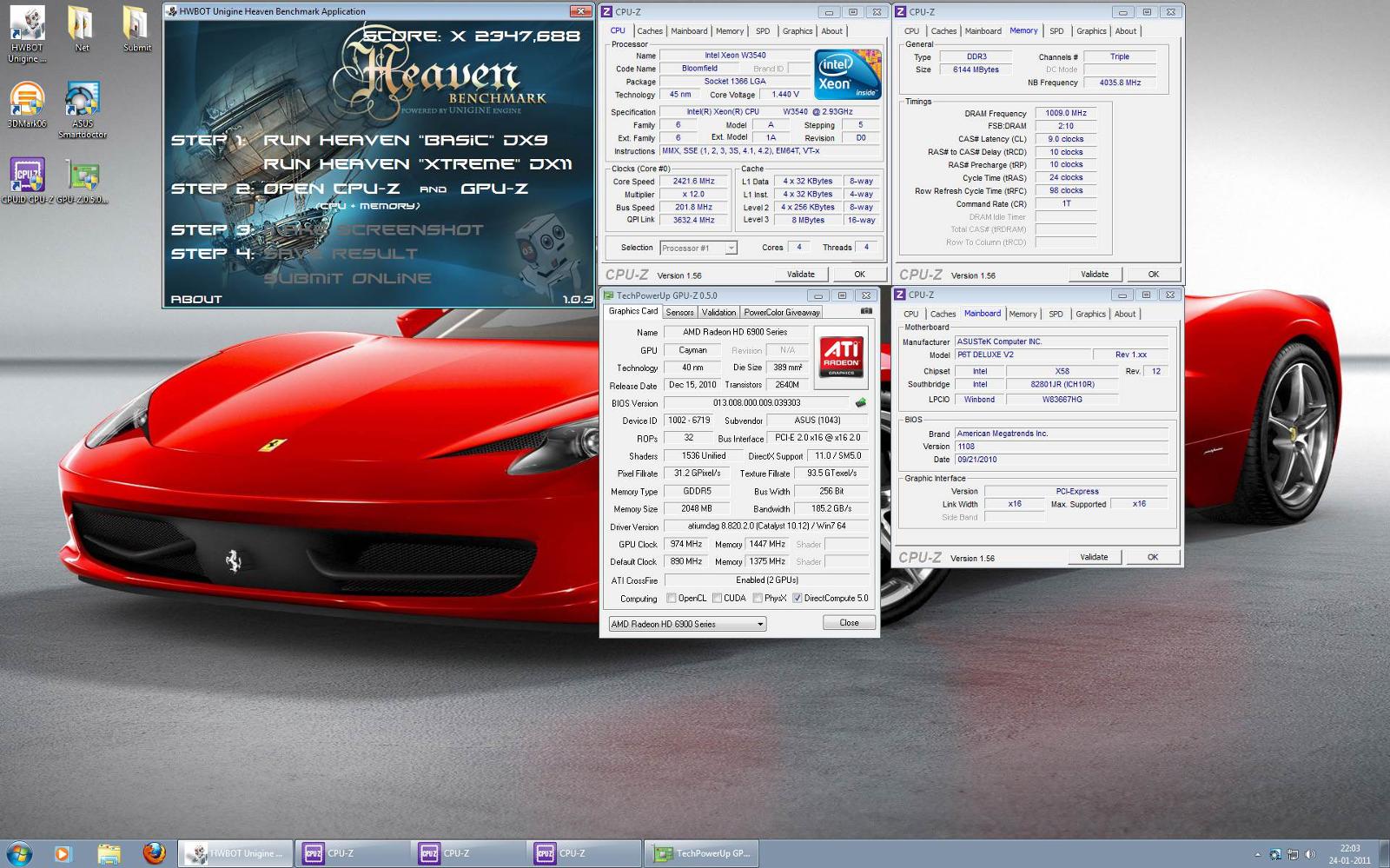Toggle the OpenCL checkbox in GPU-Z
The height and width of the screenshot is (868, 1390).
671,598
